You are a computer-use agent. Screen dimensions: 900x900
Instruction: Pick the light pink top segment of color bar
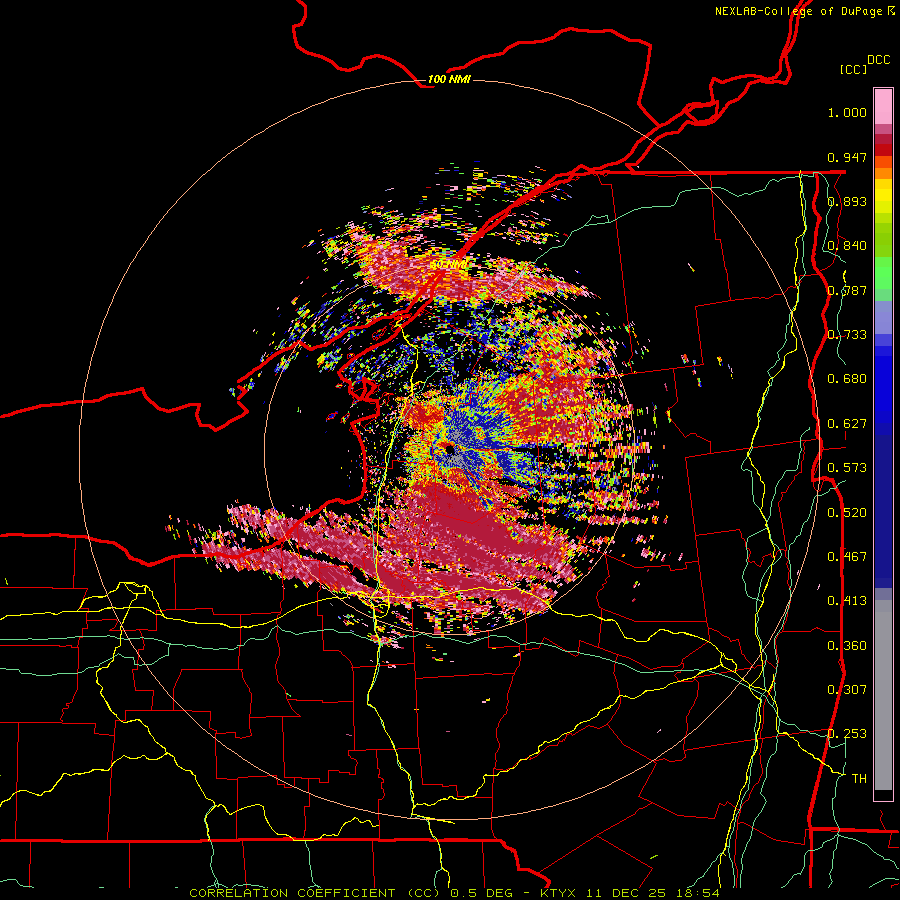(x=883, y=107)
